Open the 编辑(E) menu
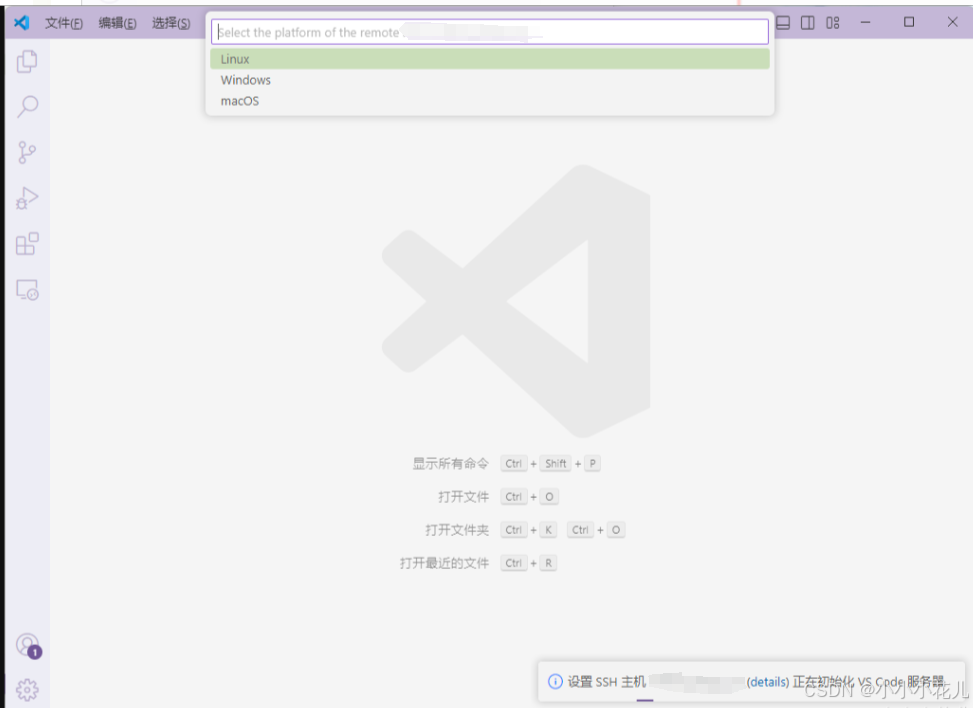 coord(117,23)
